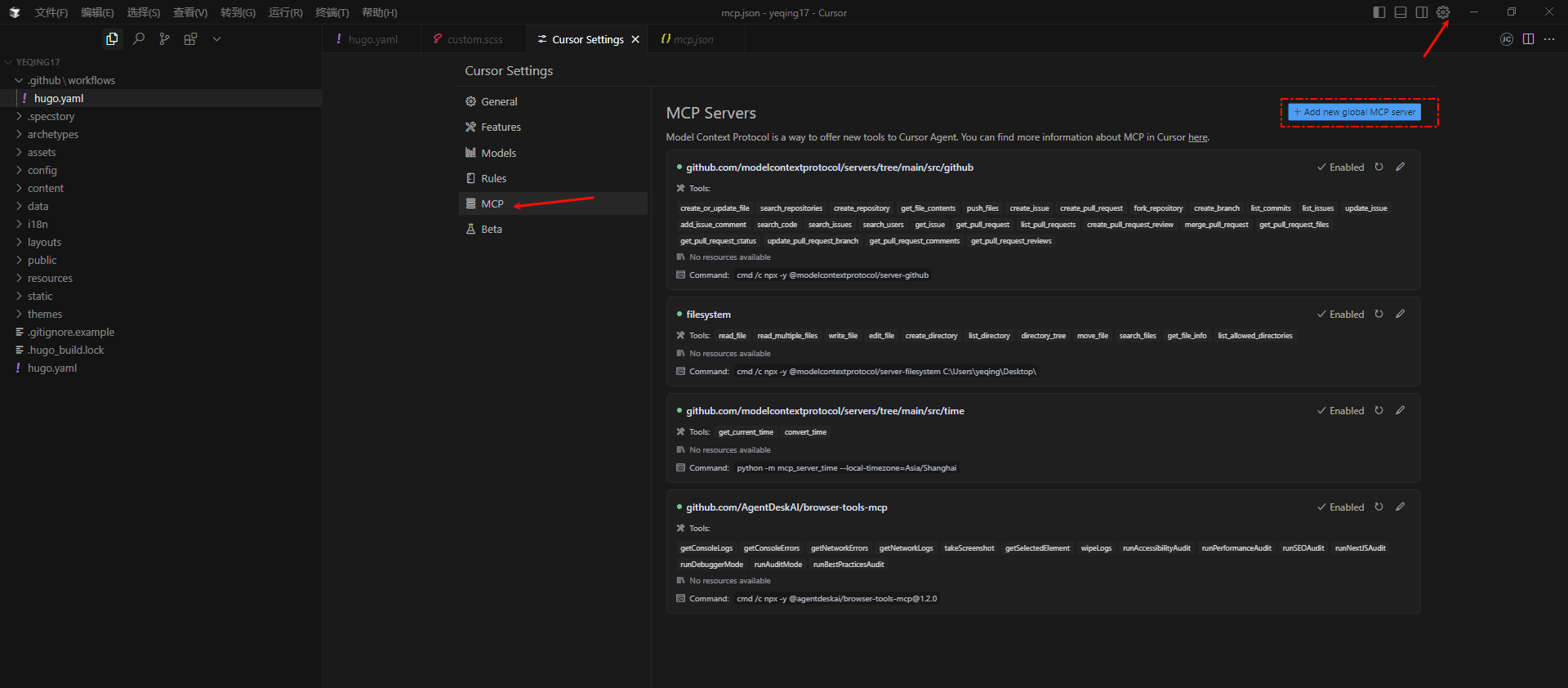
Task: Click the JC account icon
Action: click(1507, 39)
